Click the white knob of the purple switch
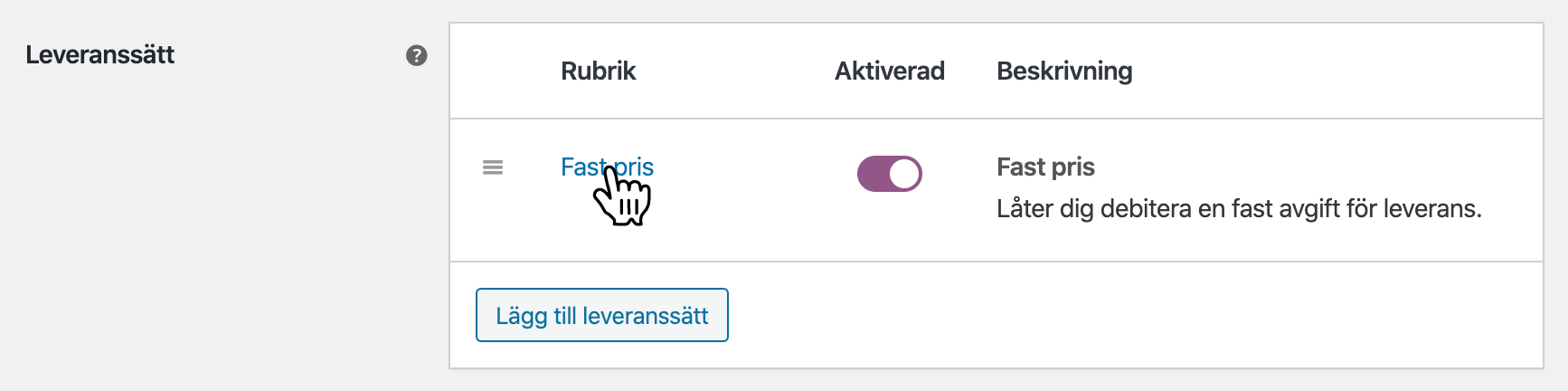 coord(904,174)
